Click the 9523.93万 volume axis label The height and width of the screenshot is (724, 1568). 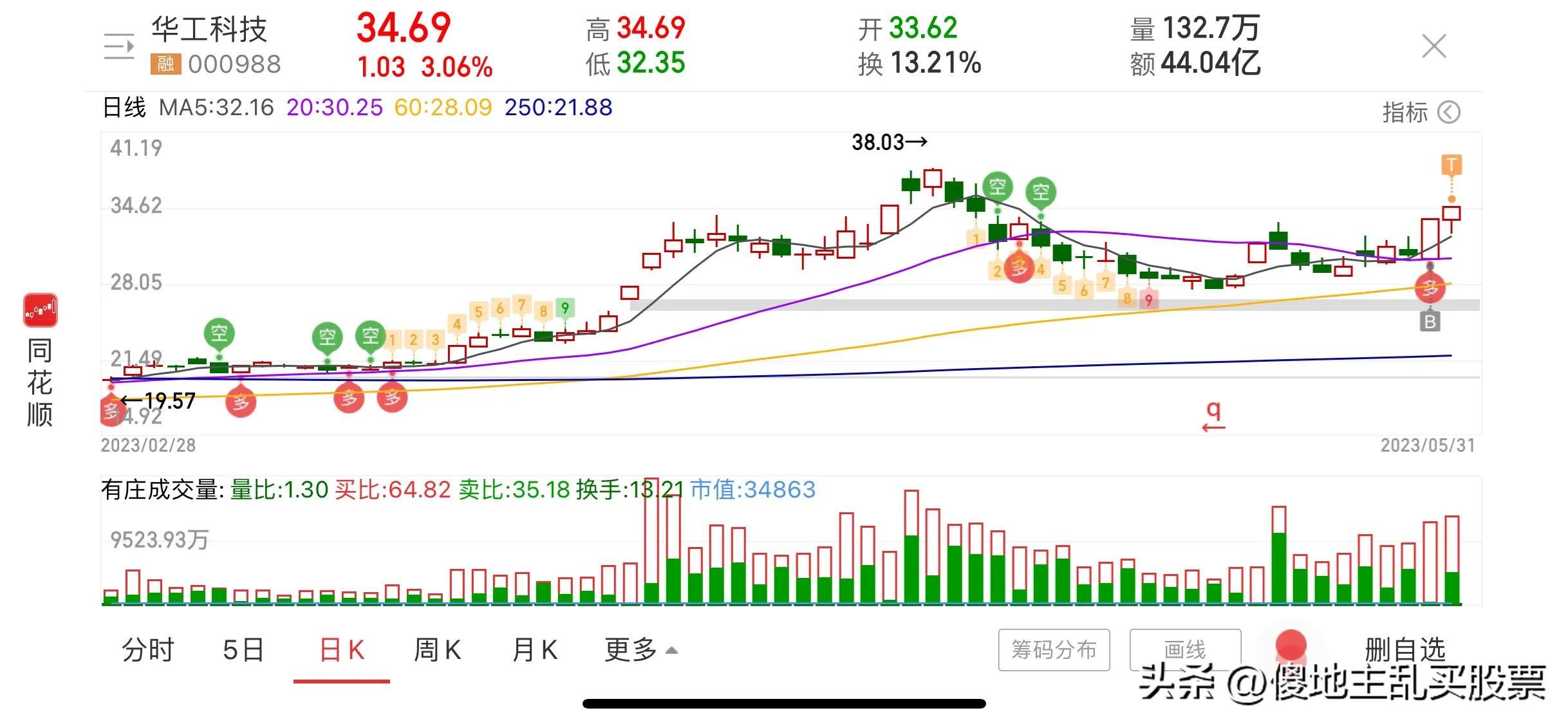point(159,540)
